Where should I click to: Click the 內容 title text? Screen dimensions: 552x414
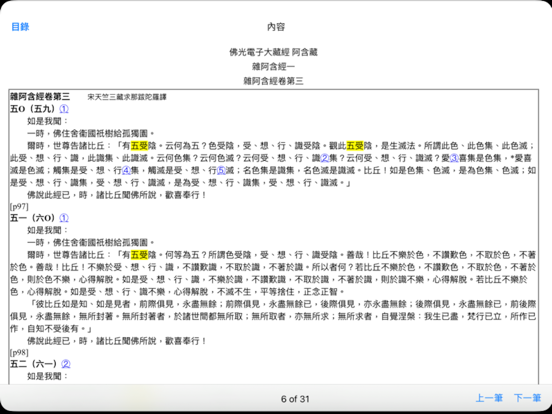276,27
